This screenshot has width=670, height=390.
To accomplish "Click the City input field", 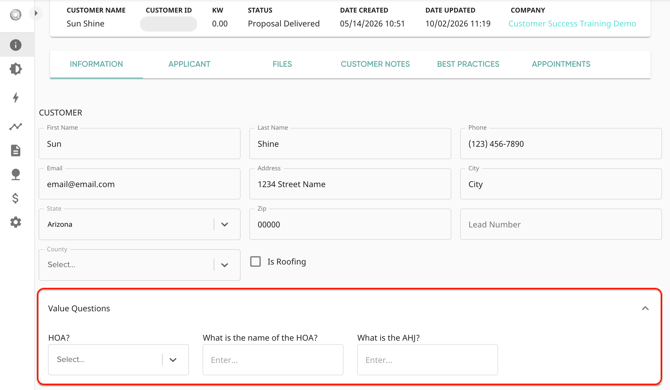I will pos(561,184).
